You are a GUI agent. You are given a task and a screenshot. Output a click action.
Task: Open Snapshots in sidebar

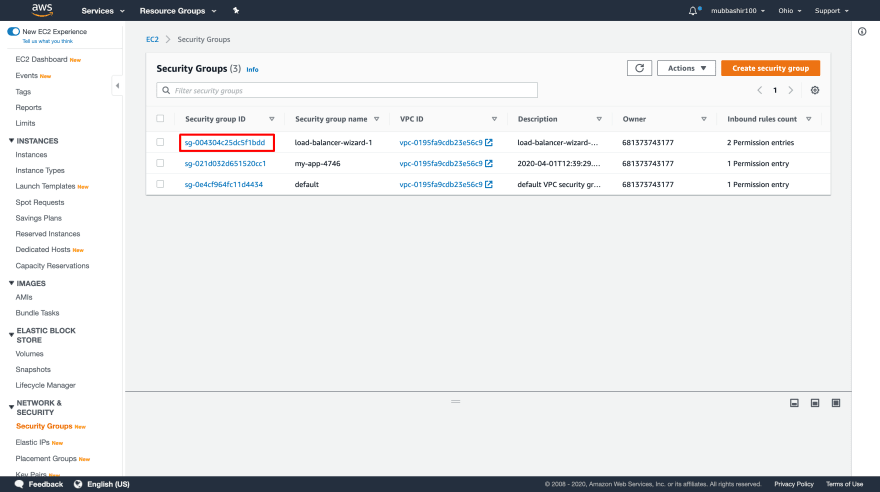pyautogui.click(x=33, y=370)
